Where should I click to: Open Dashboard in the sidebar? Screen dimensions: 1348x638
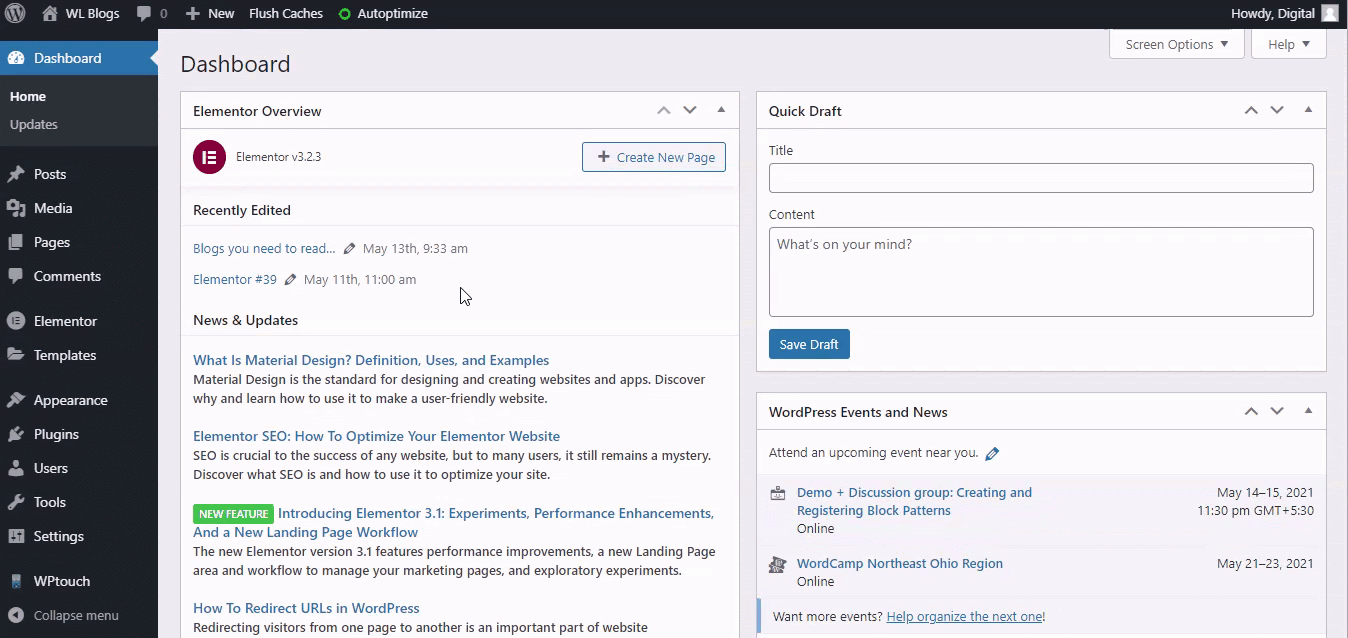click(79, 58)
